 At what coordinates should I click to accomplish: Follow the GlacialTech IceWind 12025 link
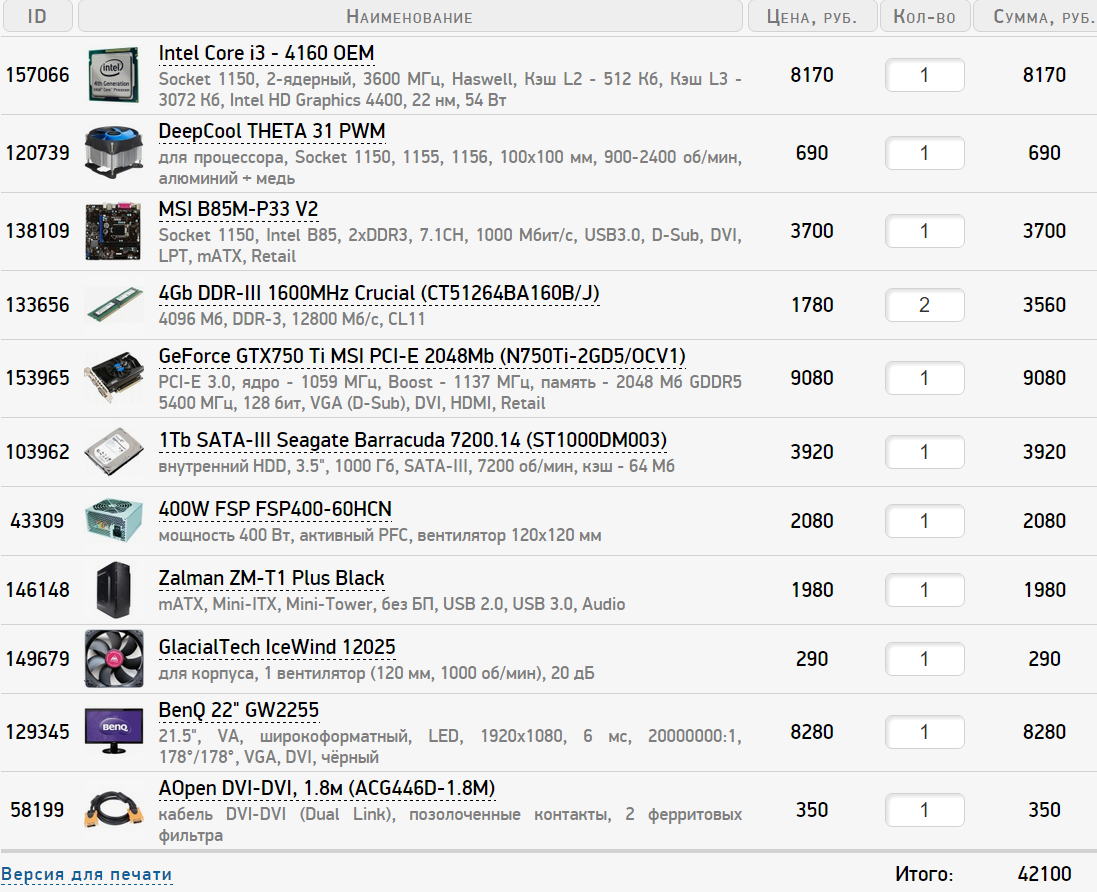(277, 647)
